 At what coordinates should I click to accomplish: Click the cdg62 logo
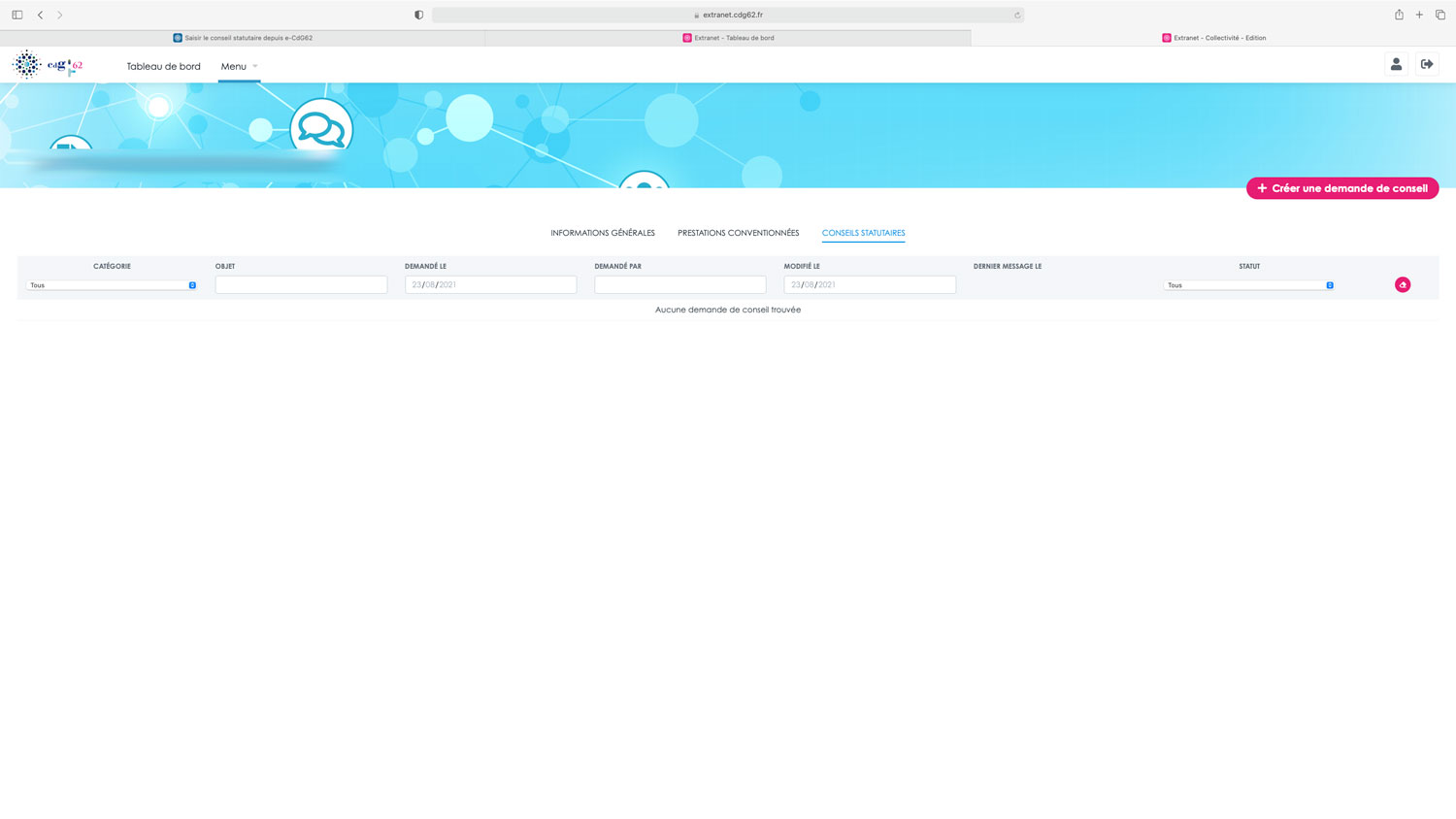coord(48,65)
